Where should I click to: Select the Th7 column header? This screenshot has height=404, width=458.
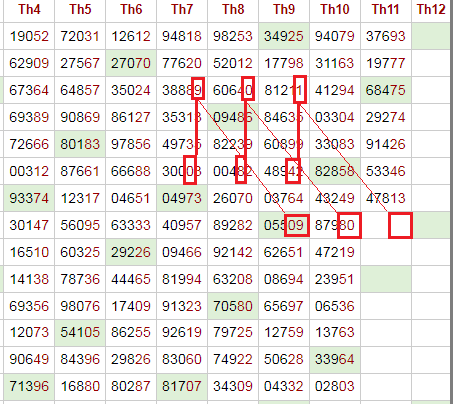tap(182, 9)
